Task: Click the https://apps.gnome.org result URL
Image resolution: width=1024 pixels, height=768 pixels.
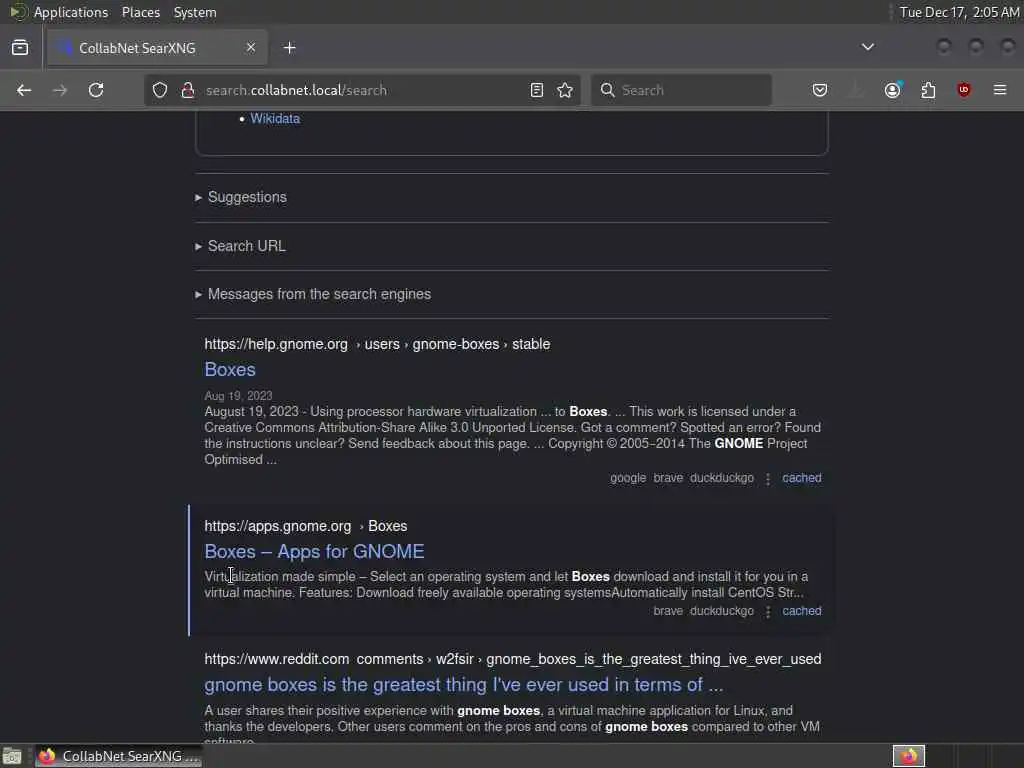Action: pyautogui.click(x=278, y=526)
